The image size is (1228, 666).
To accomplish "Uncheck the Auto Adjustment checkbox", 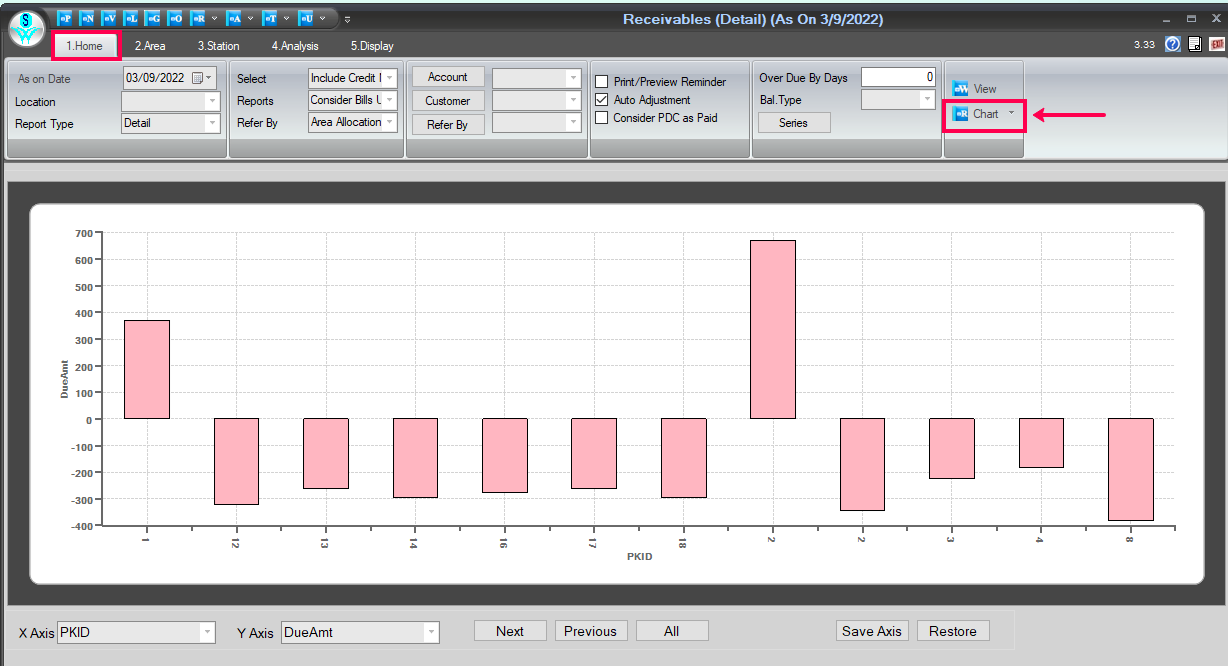I will pyautogui.click(x=602, y=100).
